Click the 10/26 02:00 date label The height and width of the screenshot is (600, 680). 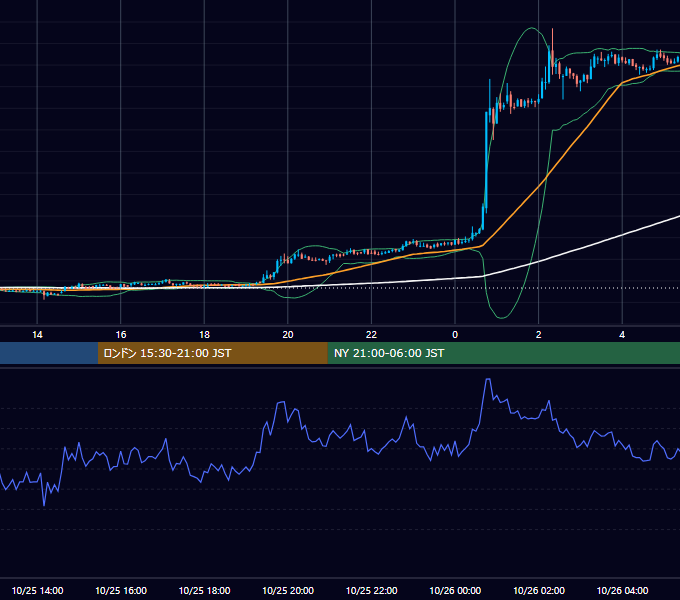(539, 590)
